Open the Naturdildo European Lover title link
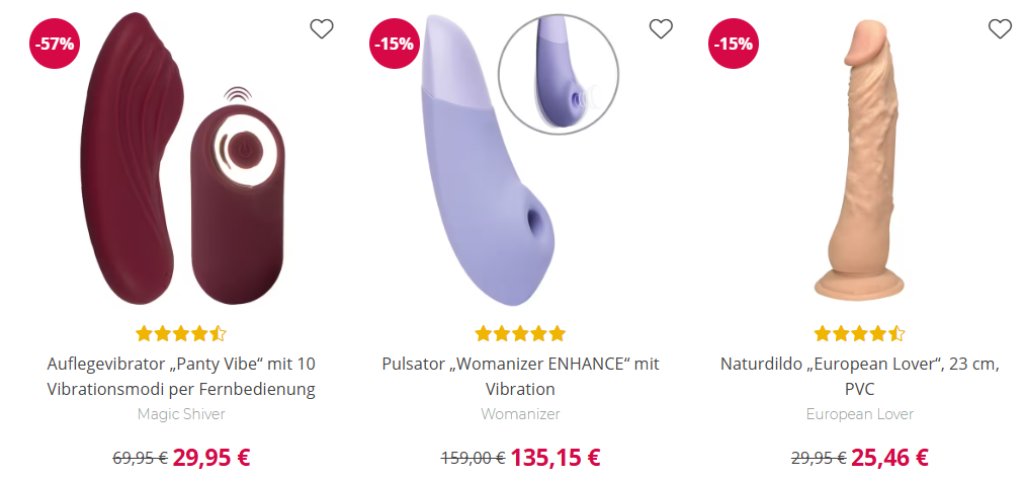Image resolution: width=1024 pixels, height=478 pixels. tap(859, 377)
